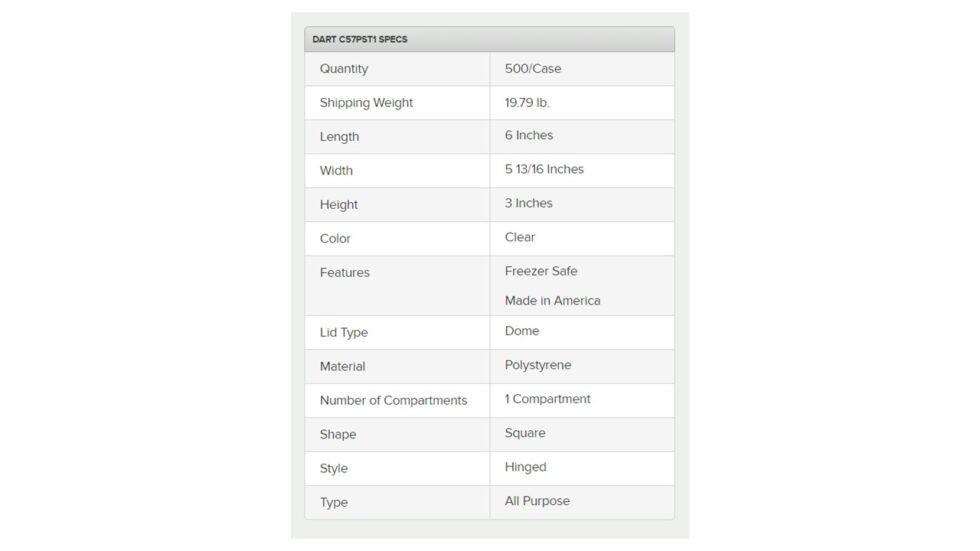The width and height of the screenshot is (980, 551).
Task: Click the Shipping Weight label
Action: (x=366, y=103)
